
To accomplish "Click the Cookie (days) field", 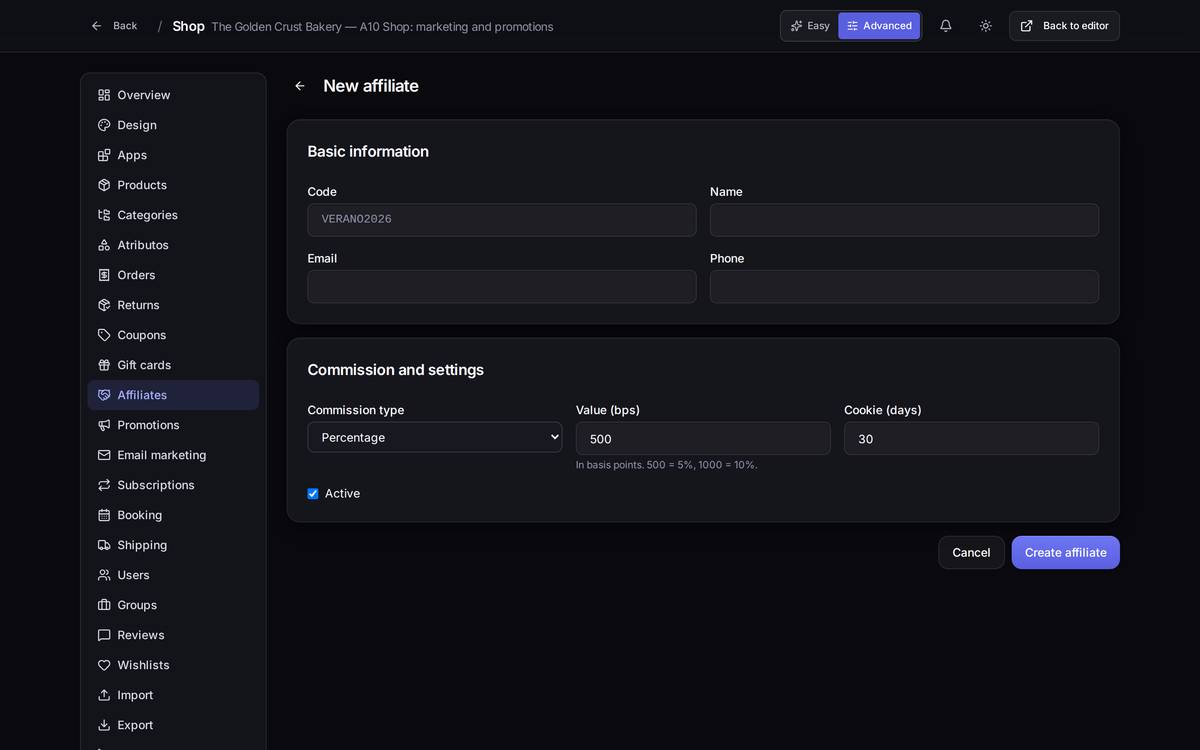I will (971, 439).
